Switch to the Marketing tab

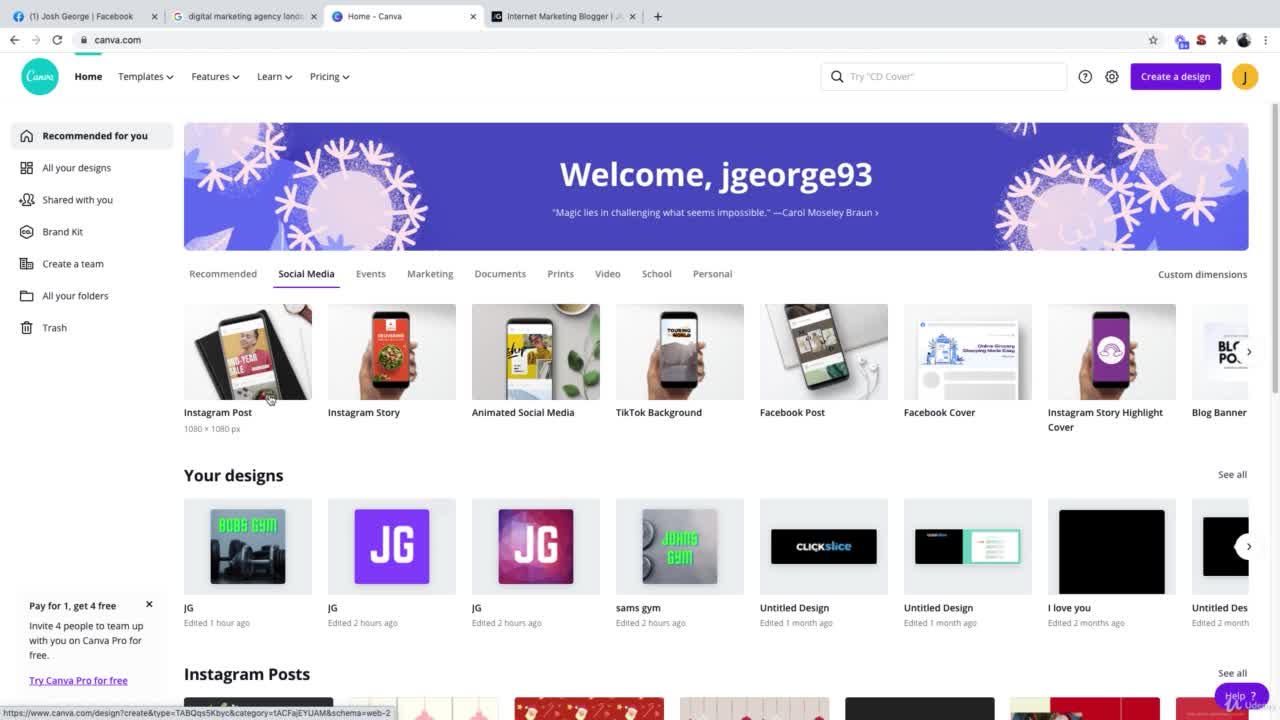point(430,274)
